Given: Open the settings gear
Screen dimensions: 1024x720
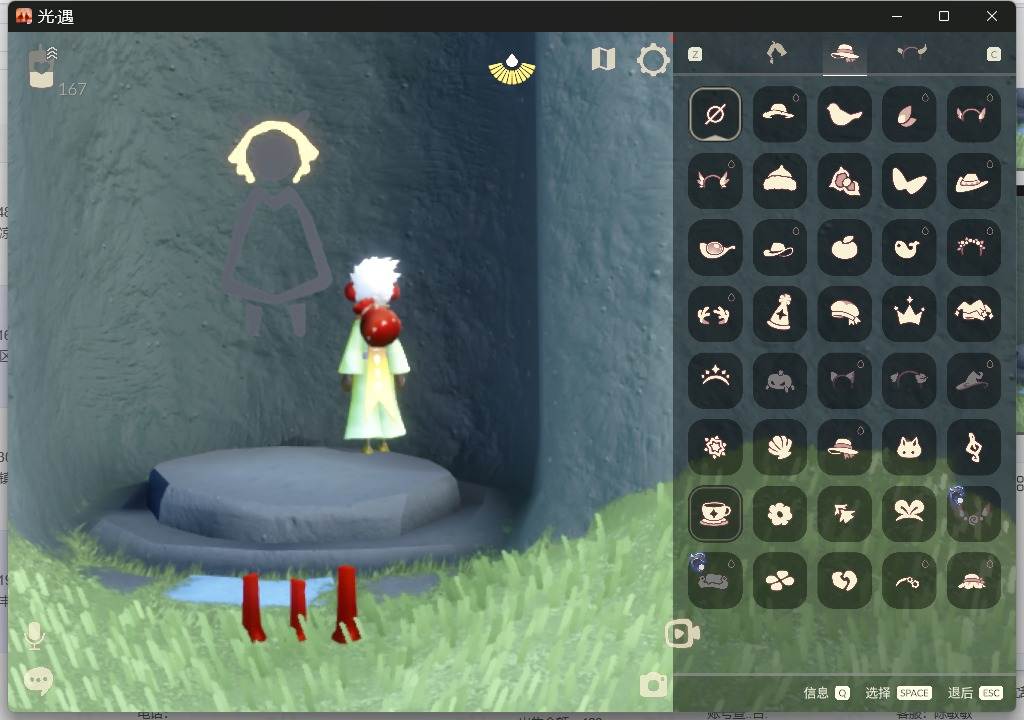Looking at the screenshot, I should pyautogui.click(x=653, y=60).
